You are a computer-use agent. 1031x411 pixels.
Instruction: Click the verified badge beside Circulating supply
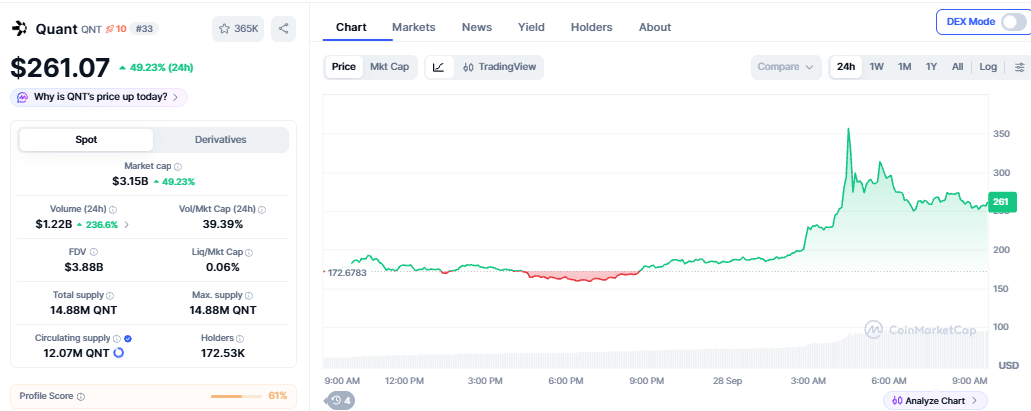(128, 338)
